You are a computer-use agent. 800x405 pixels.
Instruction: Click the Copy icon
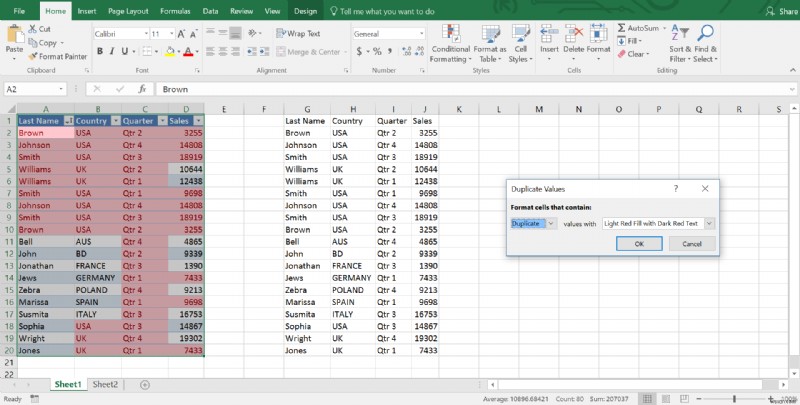pyautogui.click(x=33, y=43)
